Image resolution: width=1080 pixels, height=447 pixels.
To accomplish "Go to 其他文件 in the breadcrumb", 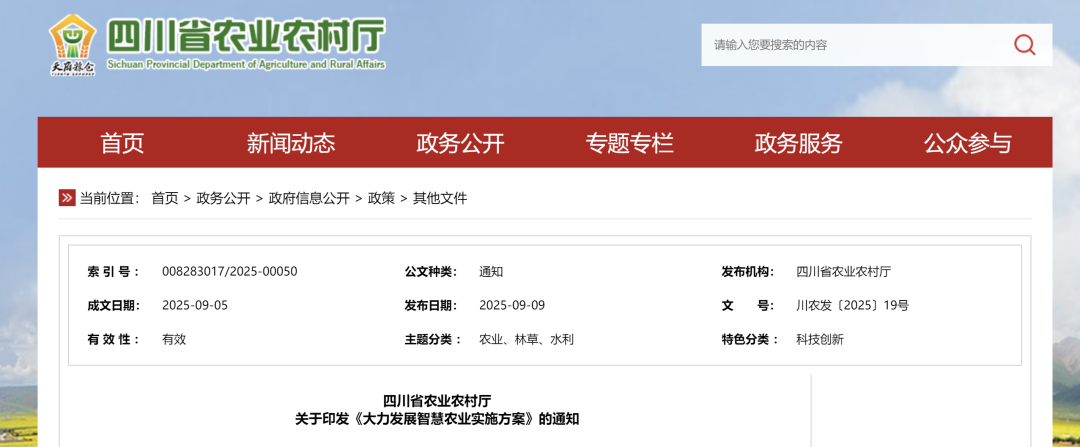I will (x=439, y=198).
